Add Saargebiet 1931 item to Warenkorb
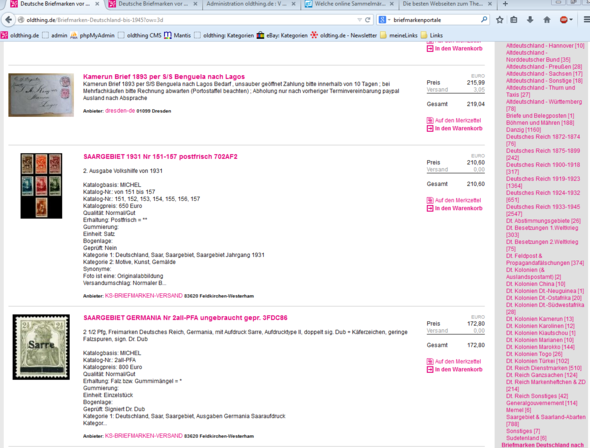The height and width of the screenshot is (448, 590). [x=455, y=208]
